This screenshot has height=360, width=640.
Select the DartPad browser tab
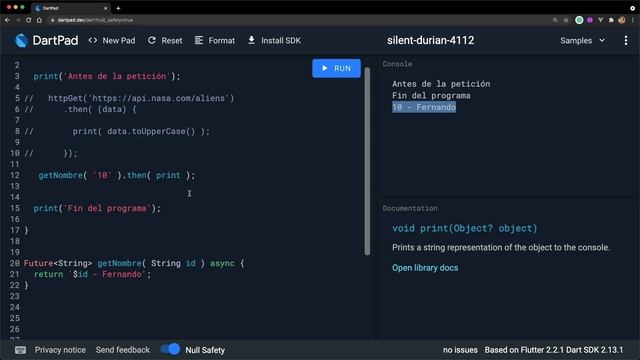[x=70, y=8]
